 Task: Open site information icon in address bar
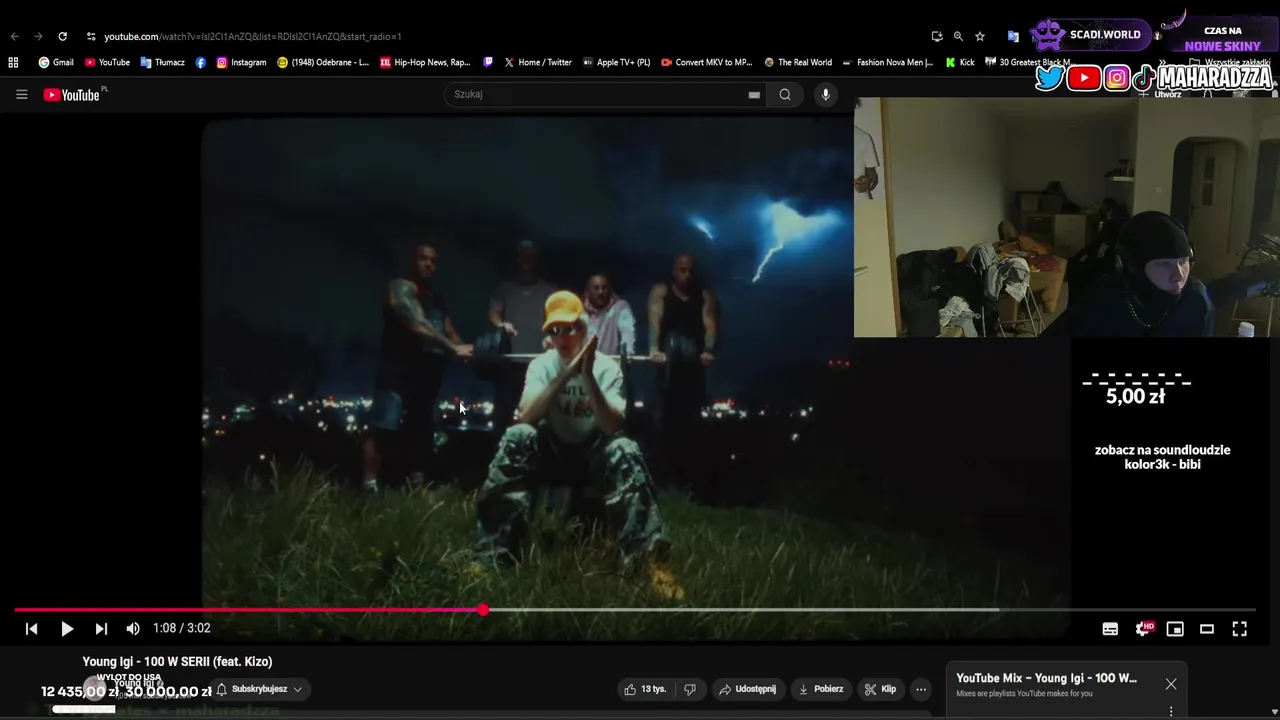91,36
